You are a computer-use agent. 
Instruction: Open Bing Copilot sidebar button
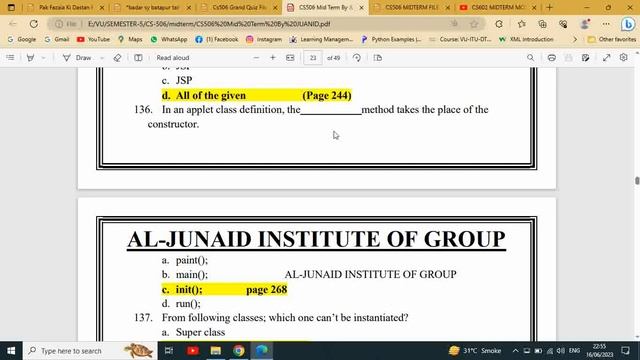[x=628, y=24]
